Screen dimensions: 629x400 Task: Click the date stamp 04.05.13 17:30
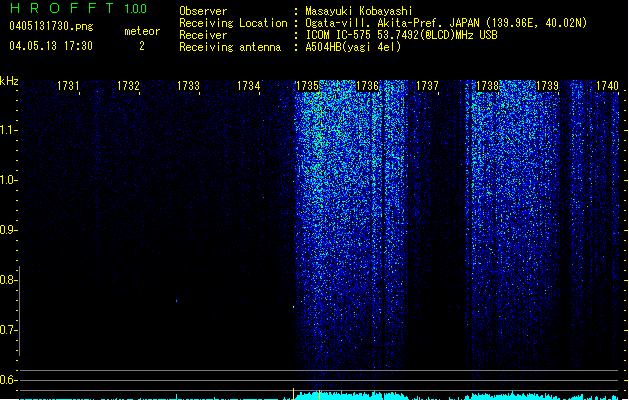[51, 46]
